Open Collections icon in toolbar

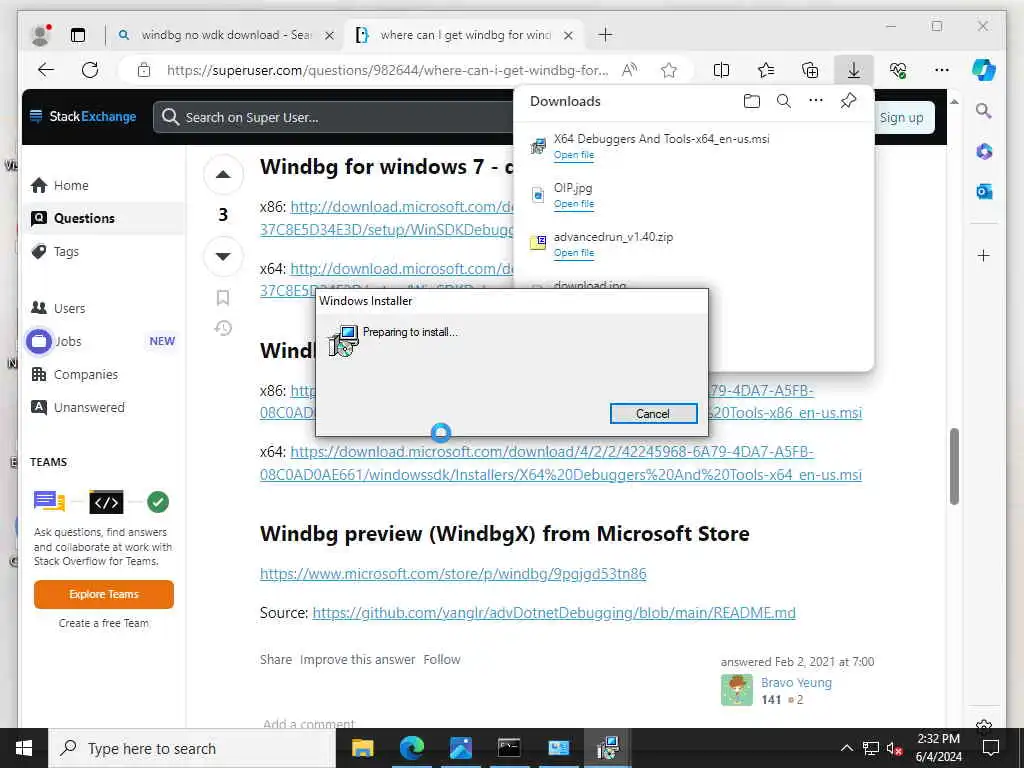tap(810, 70)
